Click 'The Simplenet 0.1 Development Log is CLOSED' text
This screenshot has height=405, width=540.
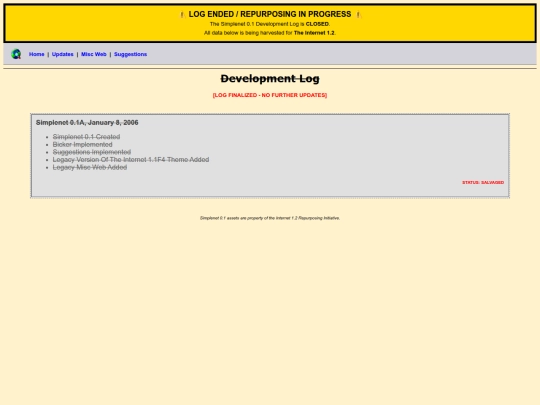tap(270, 24)
